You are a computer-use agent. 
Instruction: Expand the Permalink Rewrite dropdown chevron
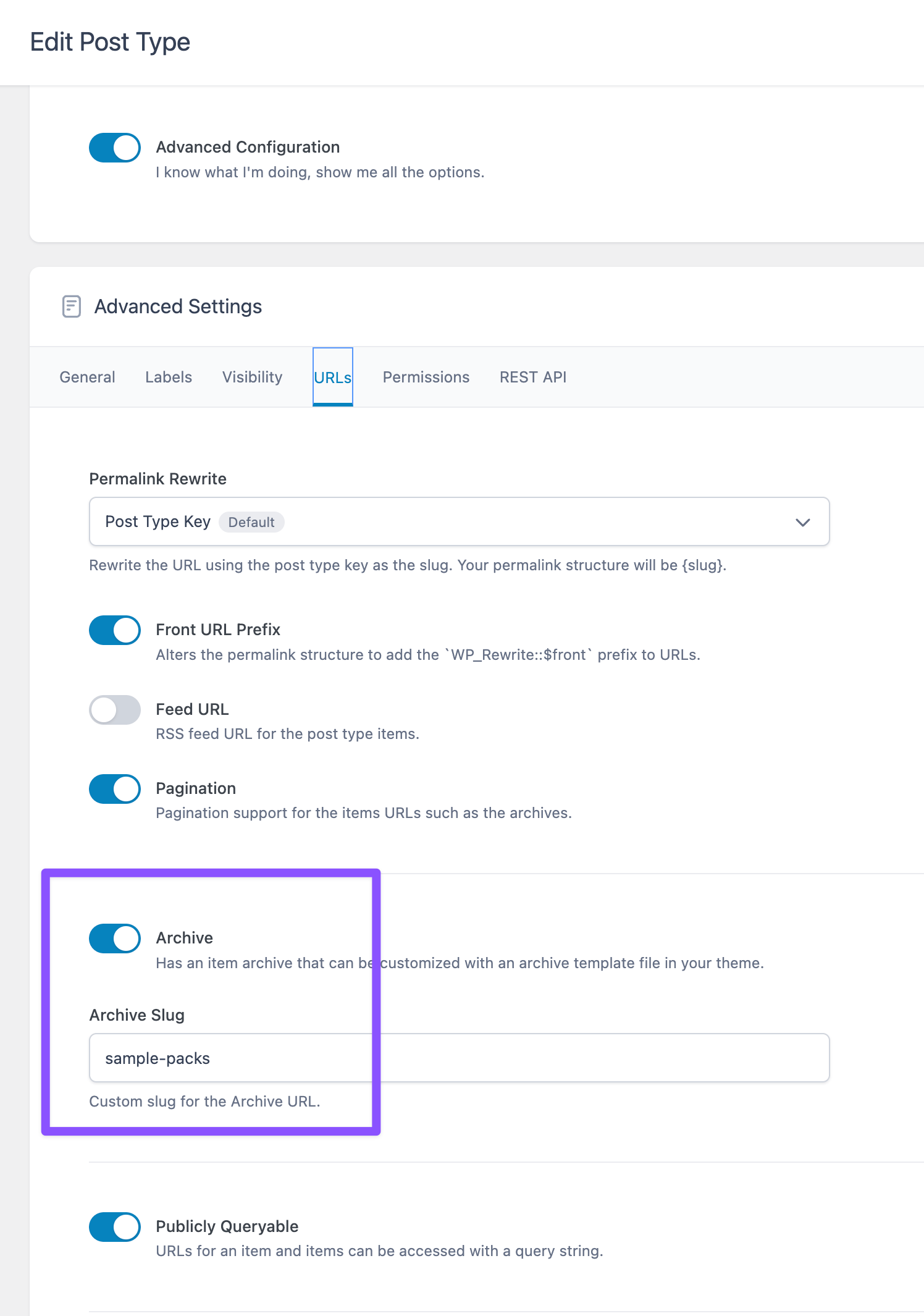(x=802, y=522)
